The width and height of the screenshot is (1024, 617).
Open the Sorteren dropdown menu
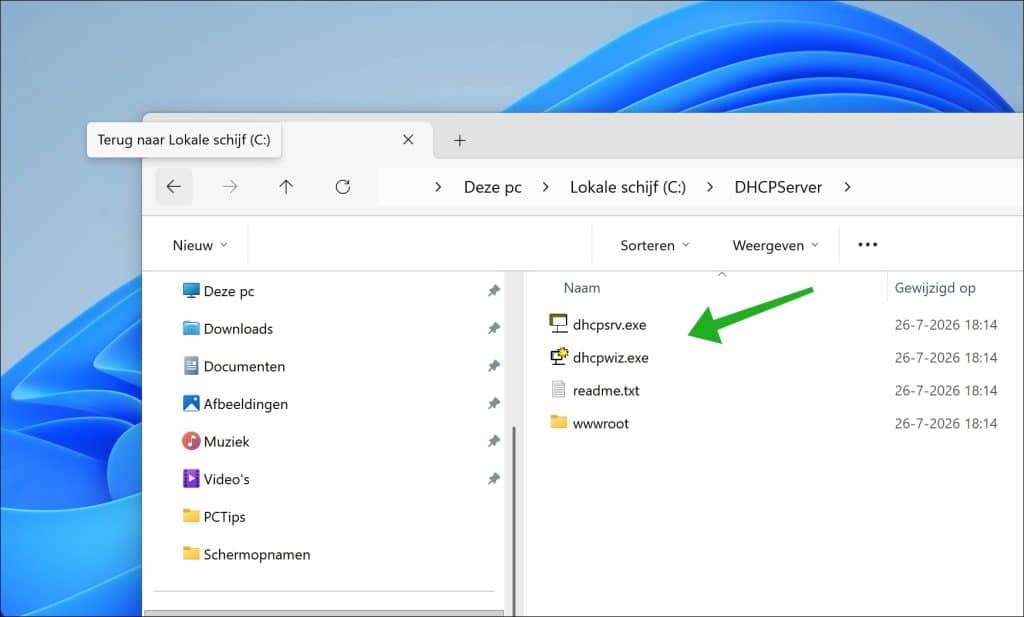(x=654, y=245)
